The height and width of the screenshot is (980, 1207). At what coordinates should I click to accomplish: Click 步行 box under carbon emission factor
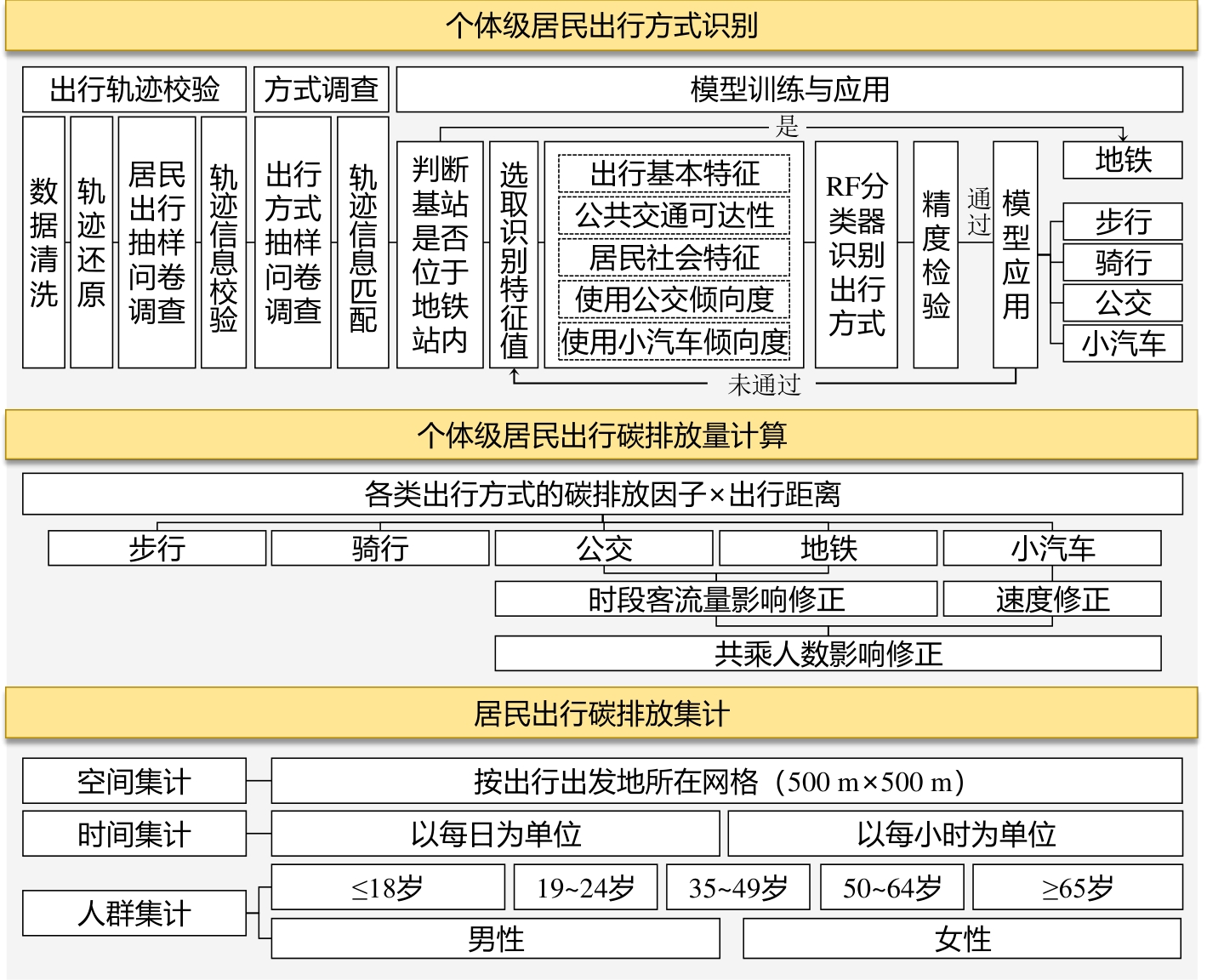click(157, 548)
